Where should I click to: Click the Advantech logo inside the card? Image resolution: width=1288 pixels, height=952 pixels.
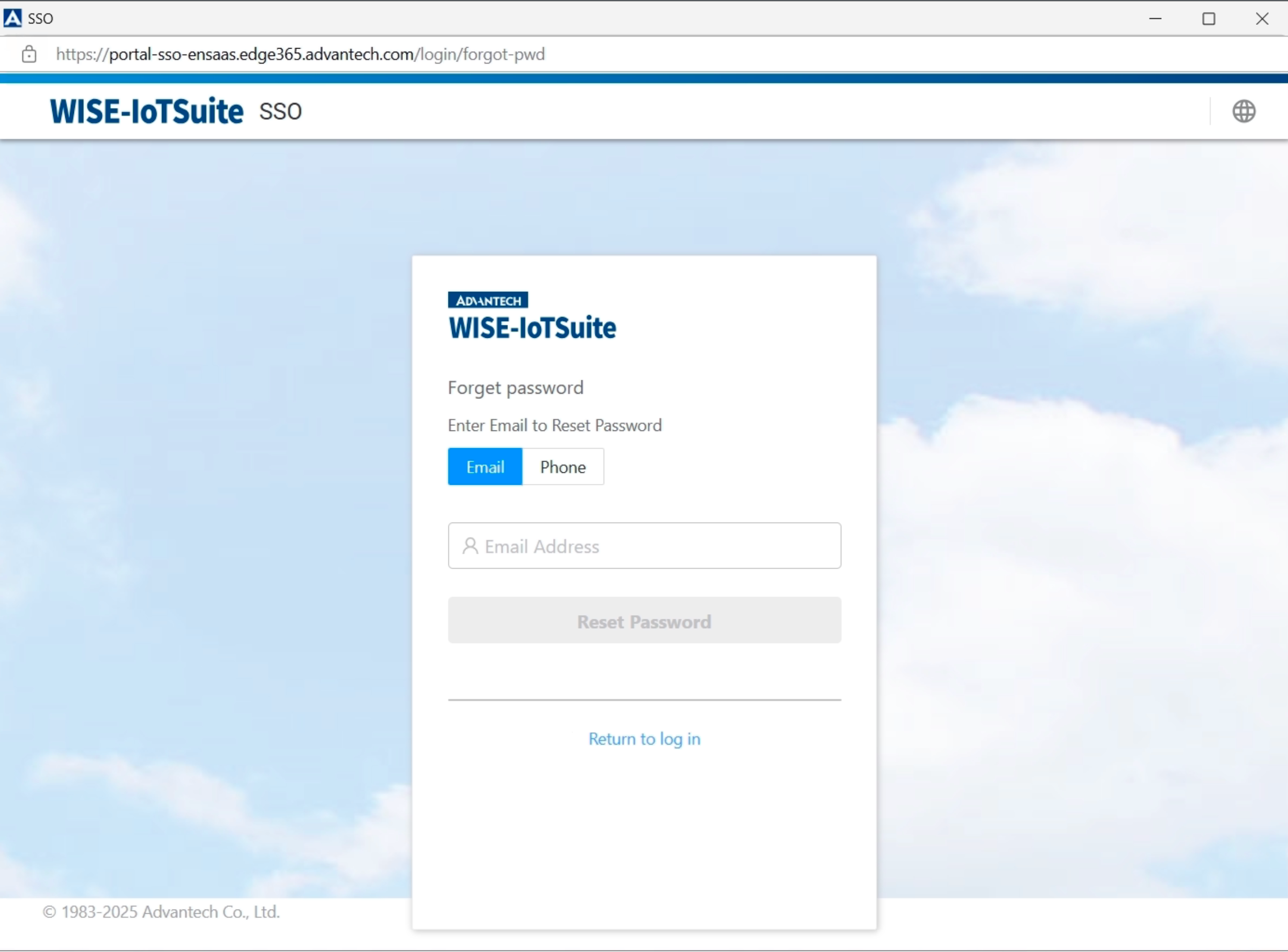[487, 300]
